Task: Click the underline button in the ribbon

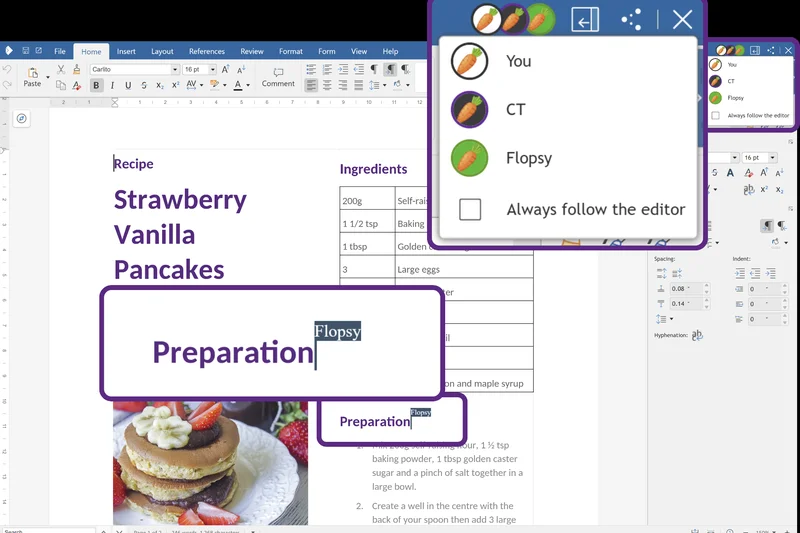Action: tap(127, 86)
